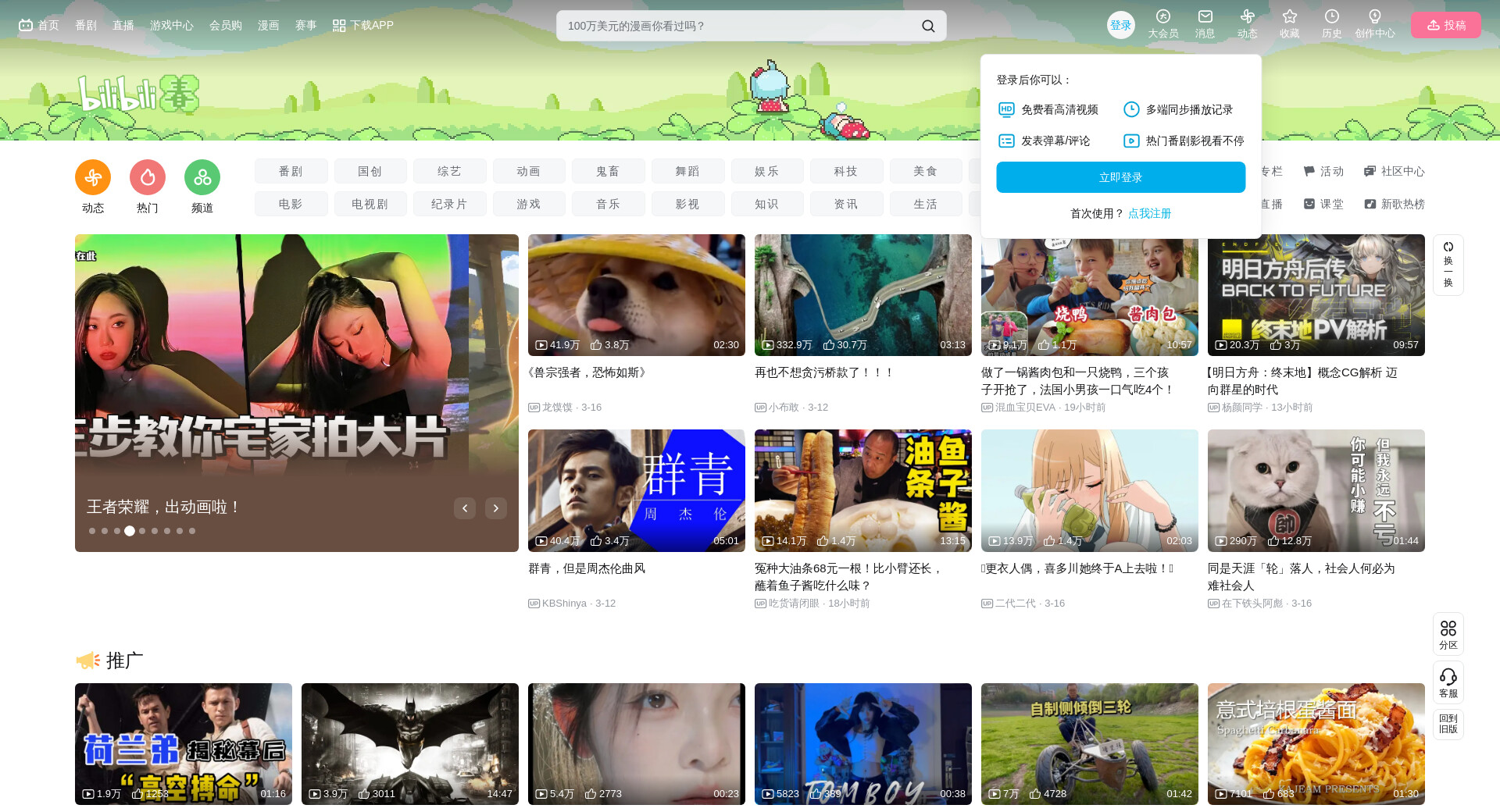Open the 收藏 favorites star icon
Screen dimensions: 1500x812
pos(1289,18)
